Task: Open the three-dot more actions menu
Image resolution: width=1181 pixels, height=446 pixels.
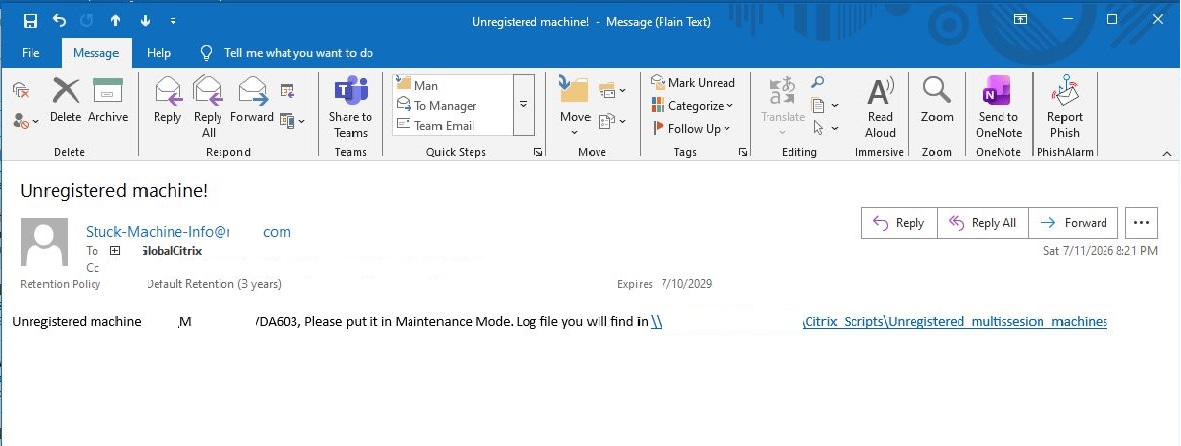Action: point(1141,223)
